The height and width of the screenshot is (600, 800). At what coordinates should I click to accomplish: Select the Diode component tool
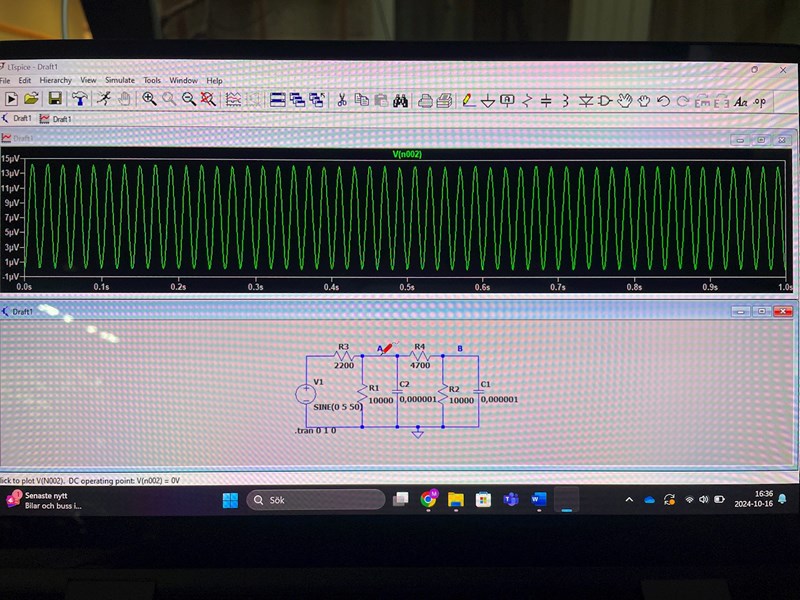coord(585,101)
